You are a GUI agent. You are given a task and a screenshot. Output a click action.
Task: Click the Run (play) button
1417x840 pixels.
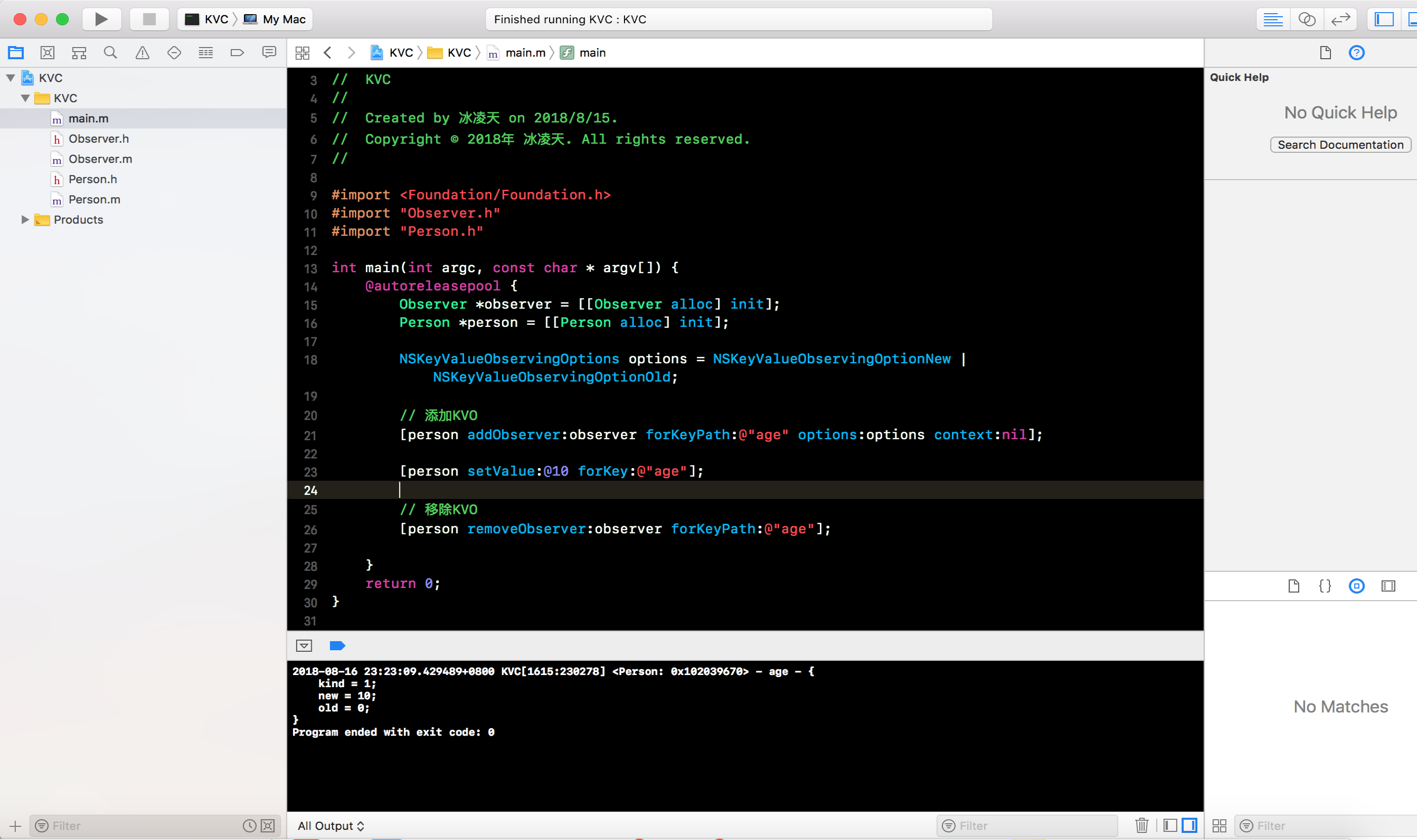[x=101, y=19]
